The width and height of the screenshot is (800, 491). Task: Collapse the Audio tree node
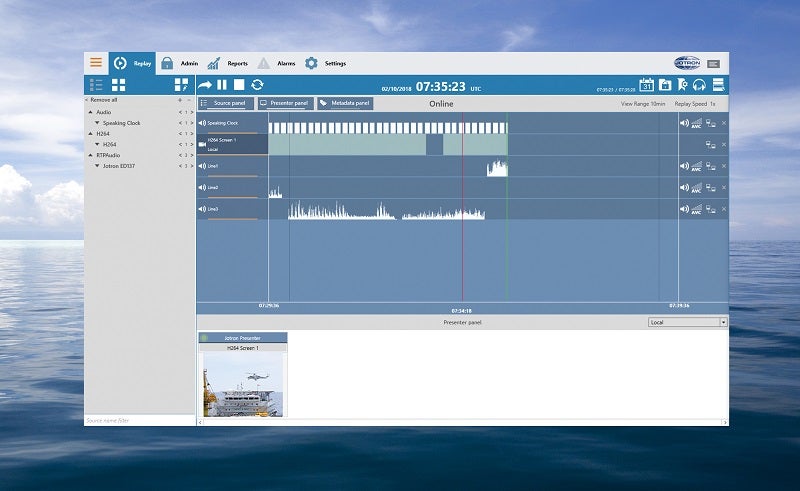click(90, 112)
